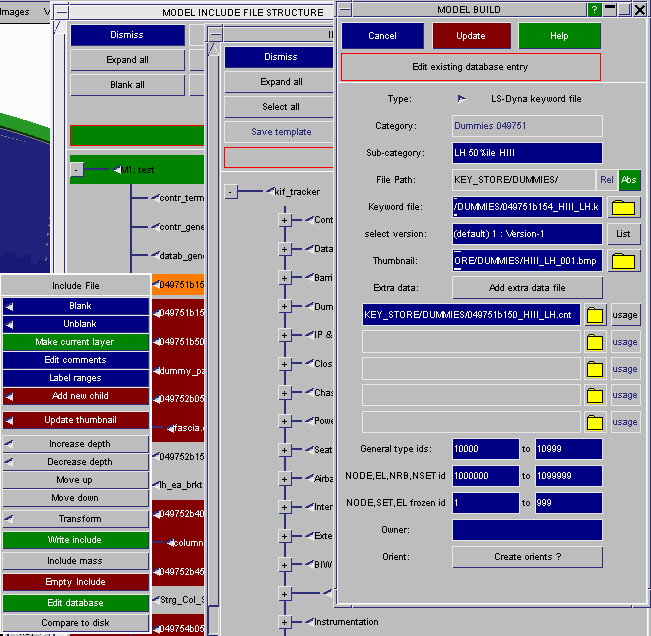Viewport: 651px width, 636px height.
Task: Expand the Instrumentation tree branch
Action: pyautogui.click(x=284, y=622)
